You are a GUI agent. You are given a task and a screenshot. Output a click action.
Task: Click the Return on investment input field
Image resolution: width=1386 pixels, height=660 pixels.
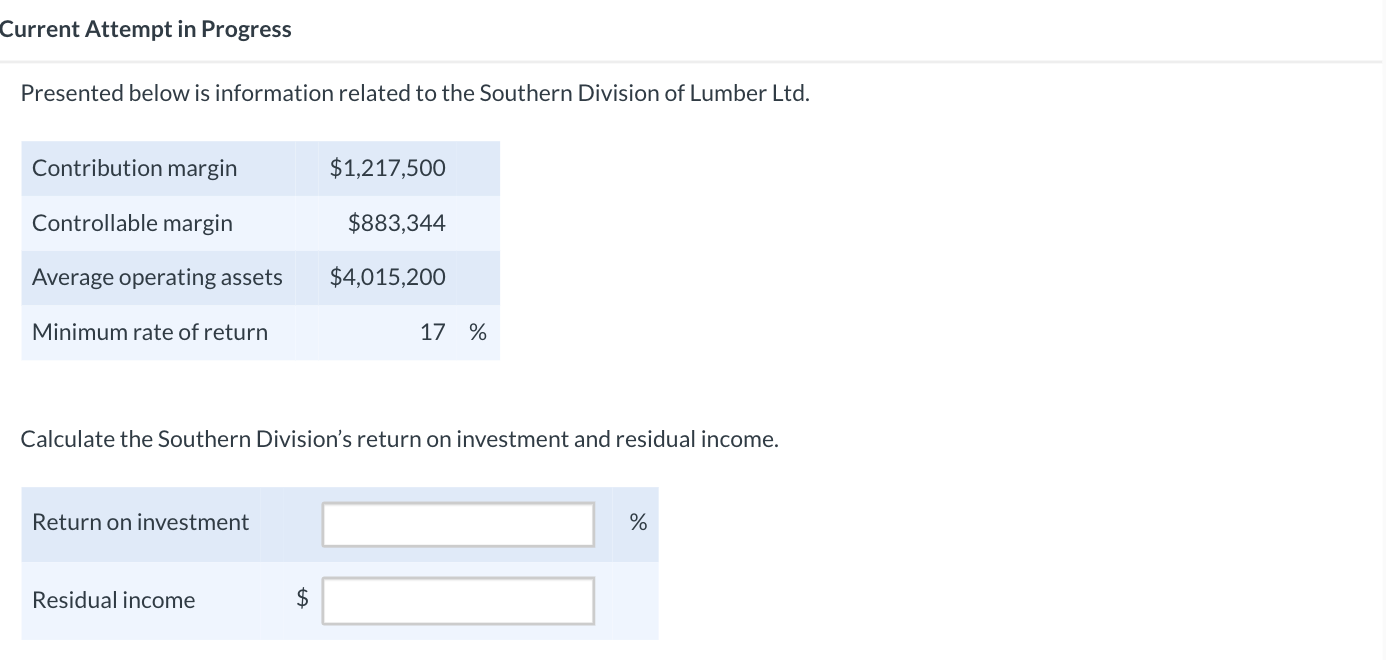(458, 524)
